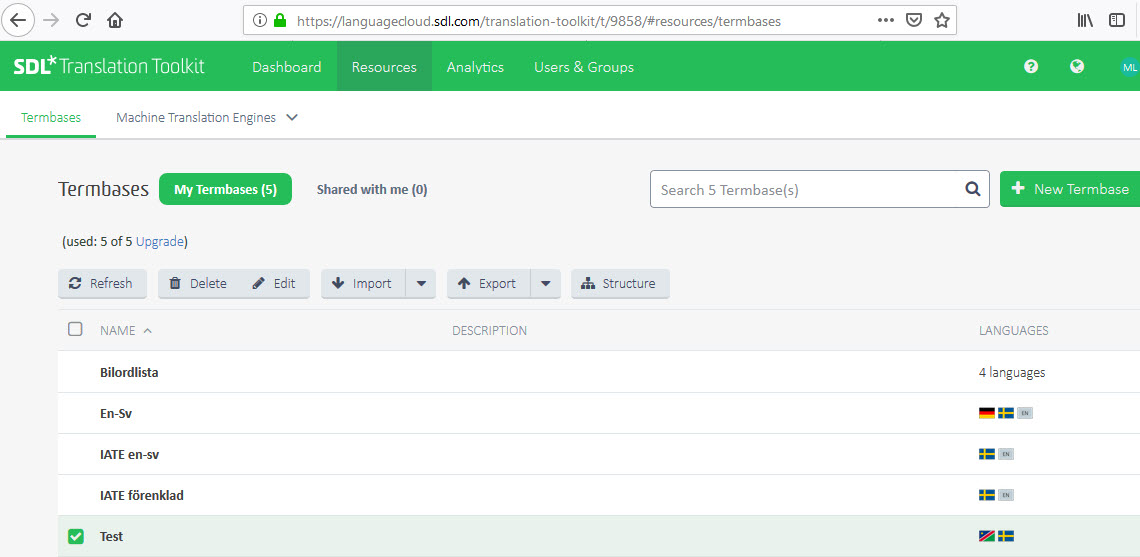Click the search magnifier icon
The width and height of the screenshot is (1140, 557).
(x=972, y=189)
